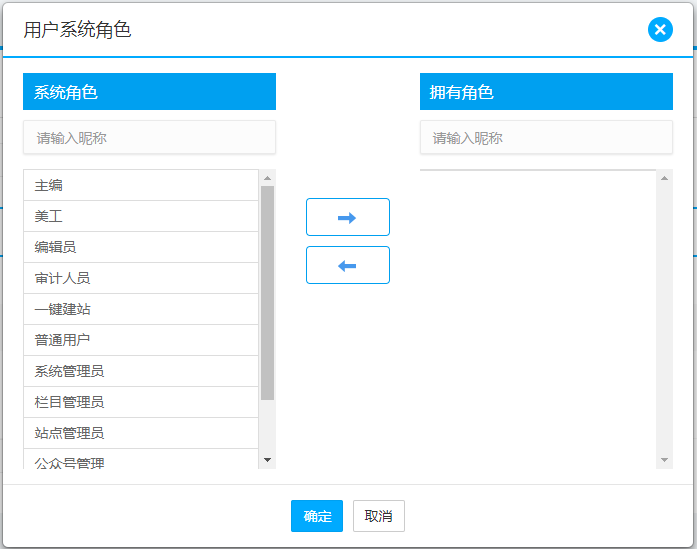Select the 普通用户 role

coord(141,340)
